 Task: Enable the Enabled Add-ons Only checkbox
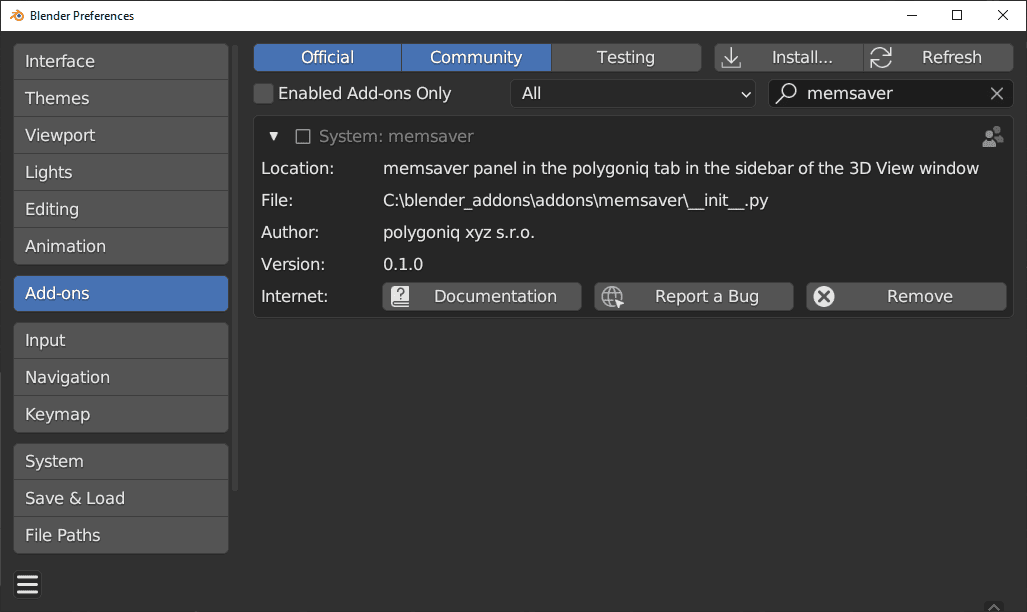tap(263, 92)
